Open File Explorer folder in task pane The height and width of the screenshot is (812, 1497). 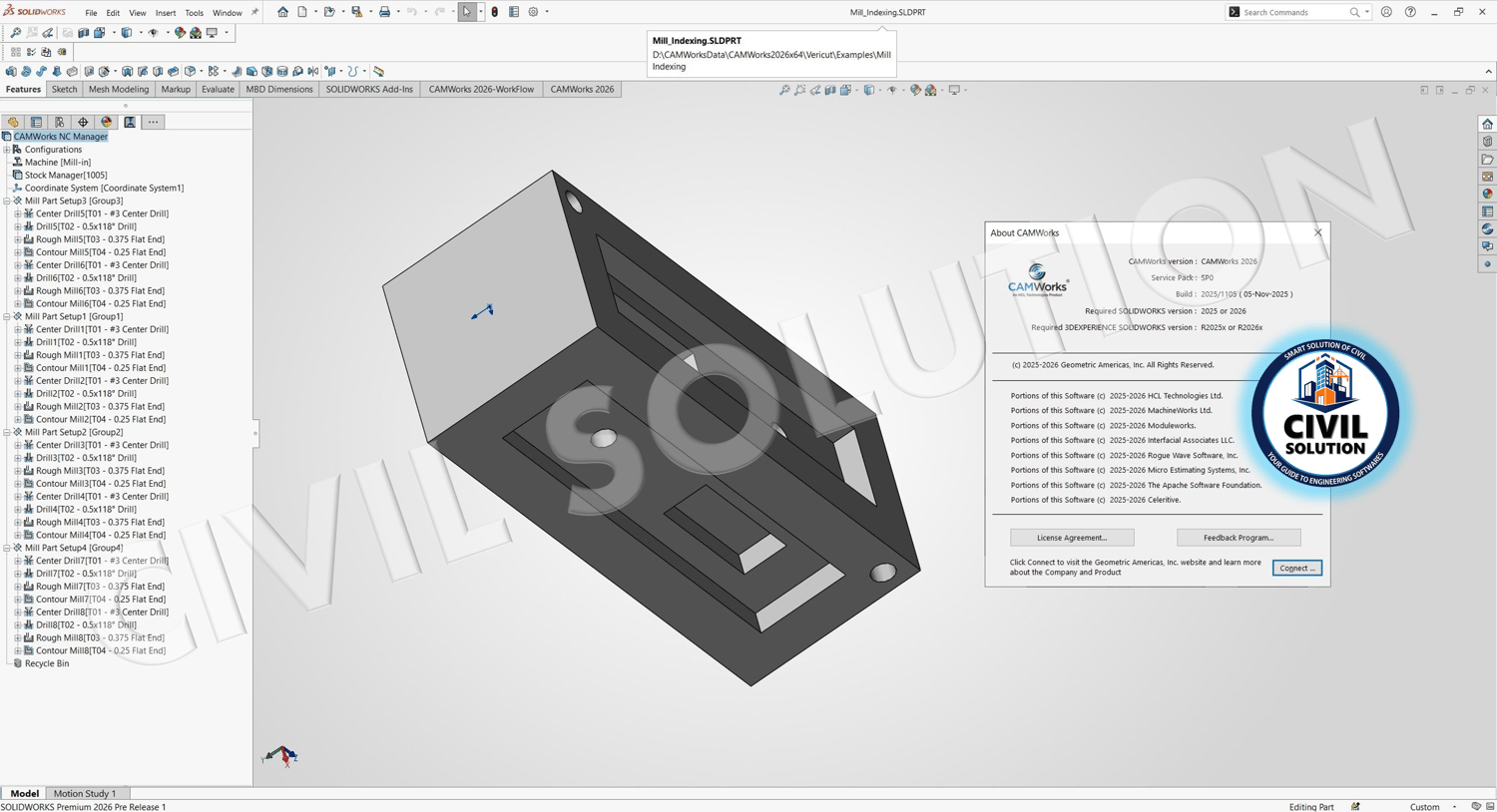[x=1487, y=160]
